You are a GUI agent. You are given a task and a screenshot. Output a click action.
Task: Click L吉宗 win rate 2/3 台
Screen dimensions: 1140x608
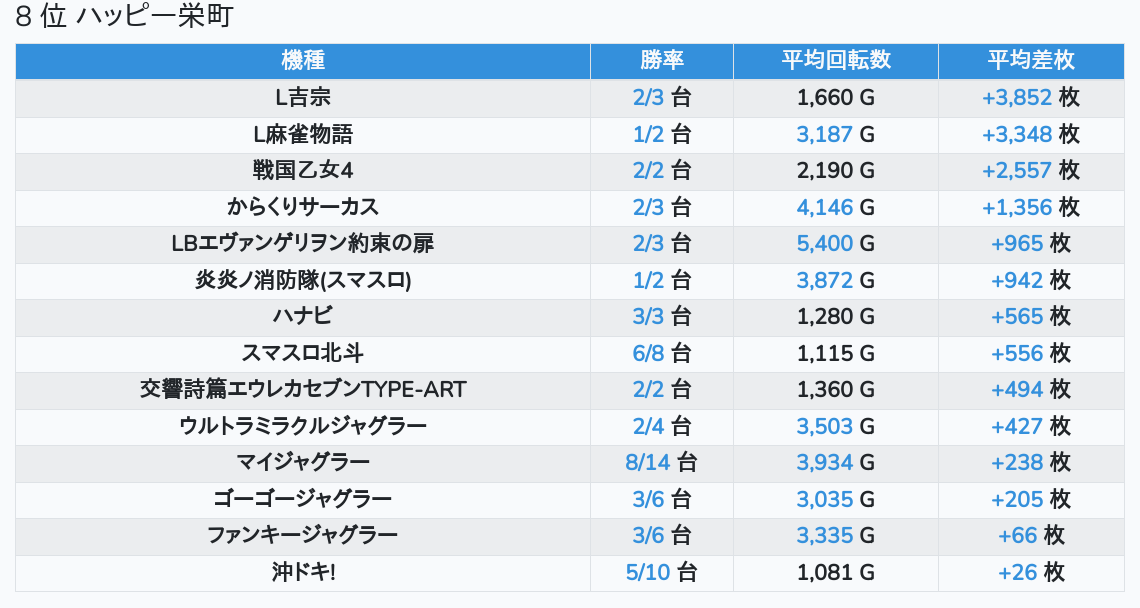[x=662, y=97]
